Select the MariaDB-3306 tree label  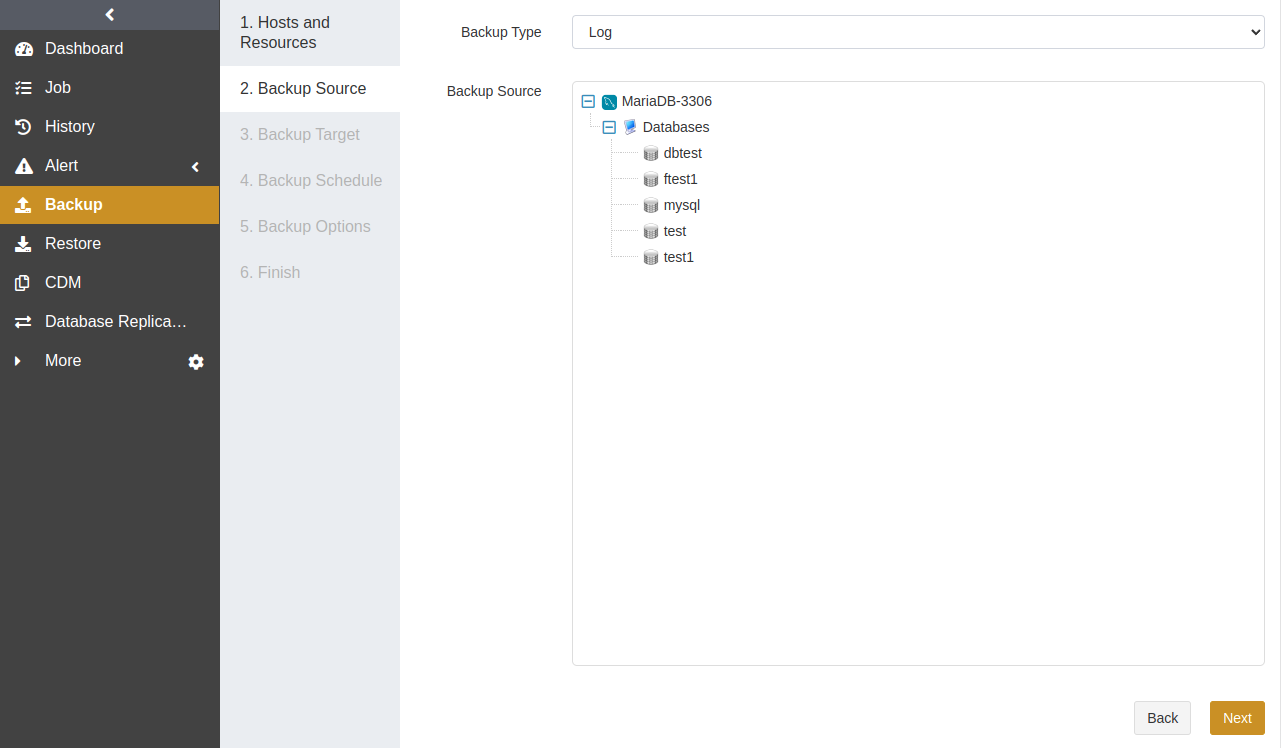pos(667,101)
